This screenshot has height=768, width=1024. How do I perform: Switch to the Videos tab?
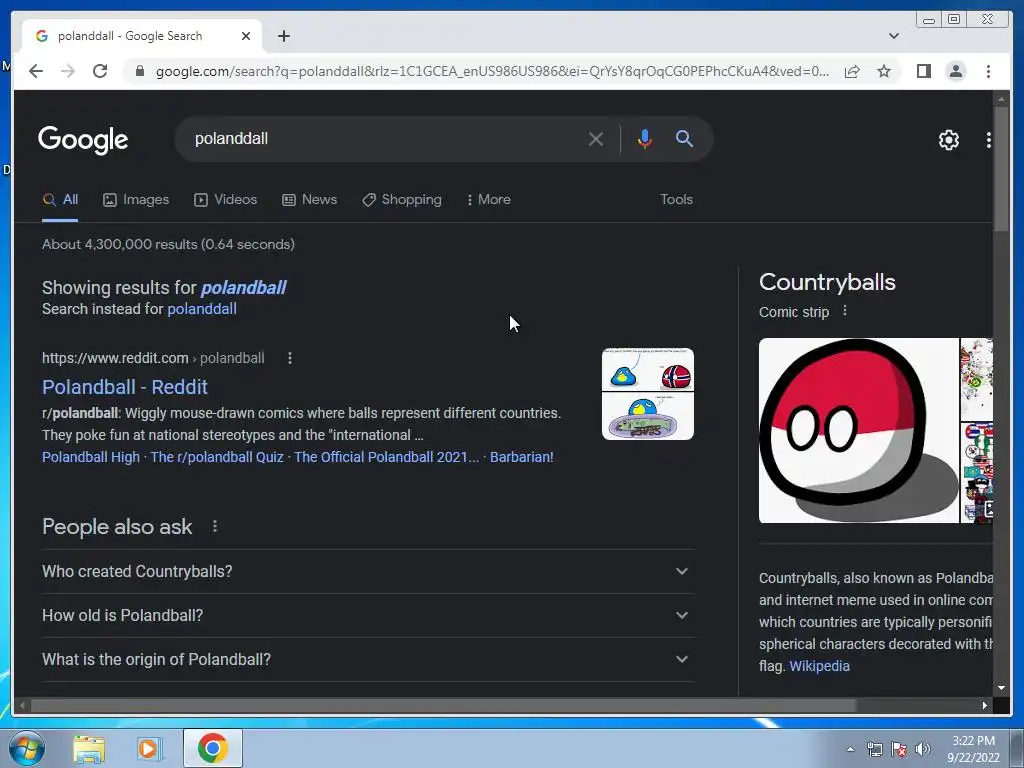pos(225,200)
